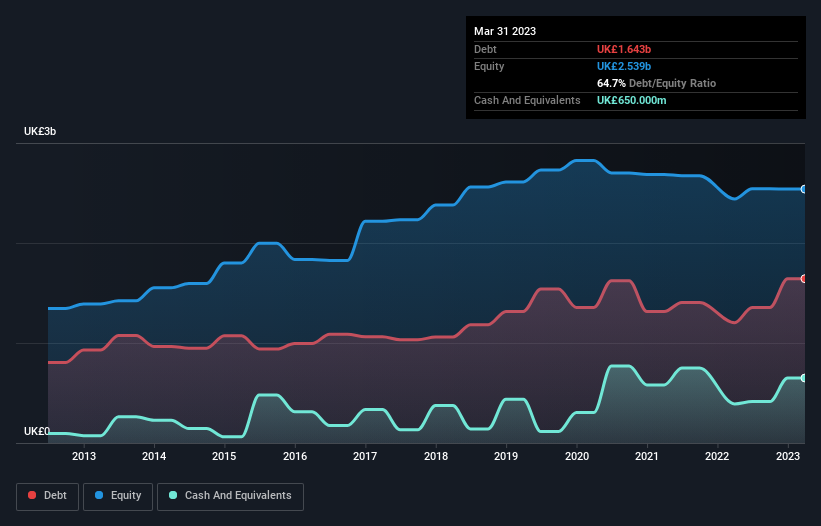Screen dimensions: 821x526
Task: Click the UK£0 y-axis label
Action: click(37, 431)
